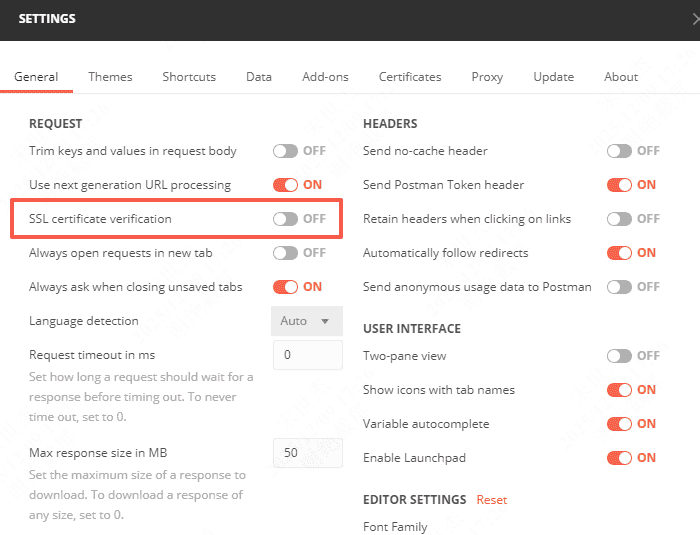Go to the Certificates tab
The image size is (700, 535).
click(x=410, y=77)
